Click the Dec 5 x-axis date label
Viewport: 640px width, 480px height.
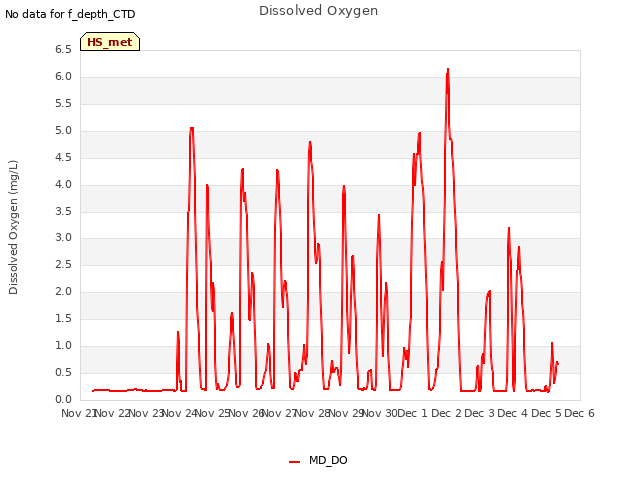(547, 413)
